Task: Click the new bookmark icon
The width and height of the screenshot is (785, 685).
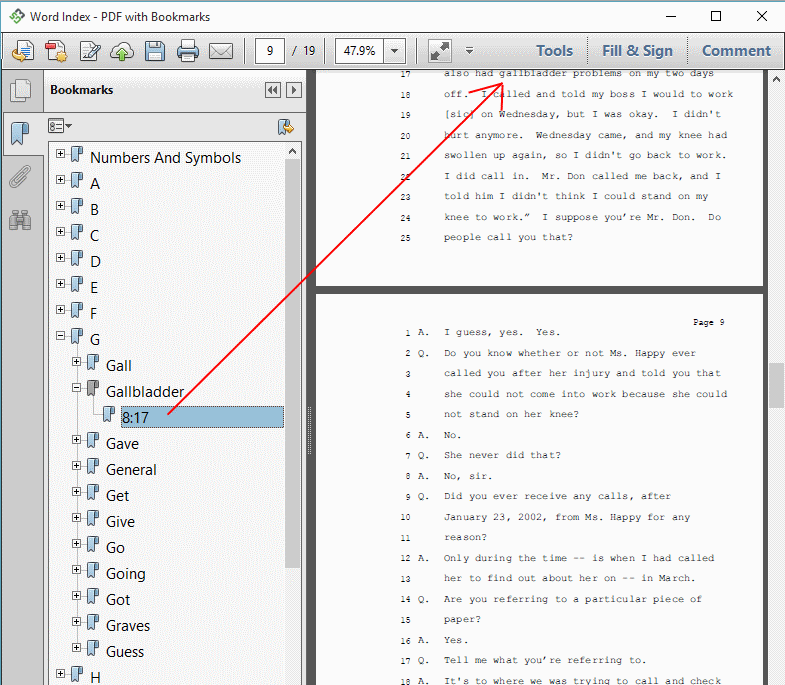Action: (x=285, y=127)
